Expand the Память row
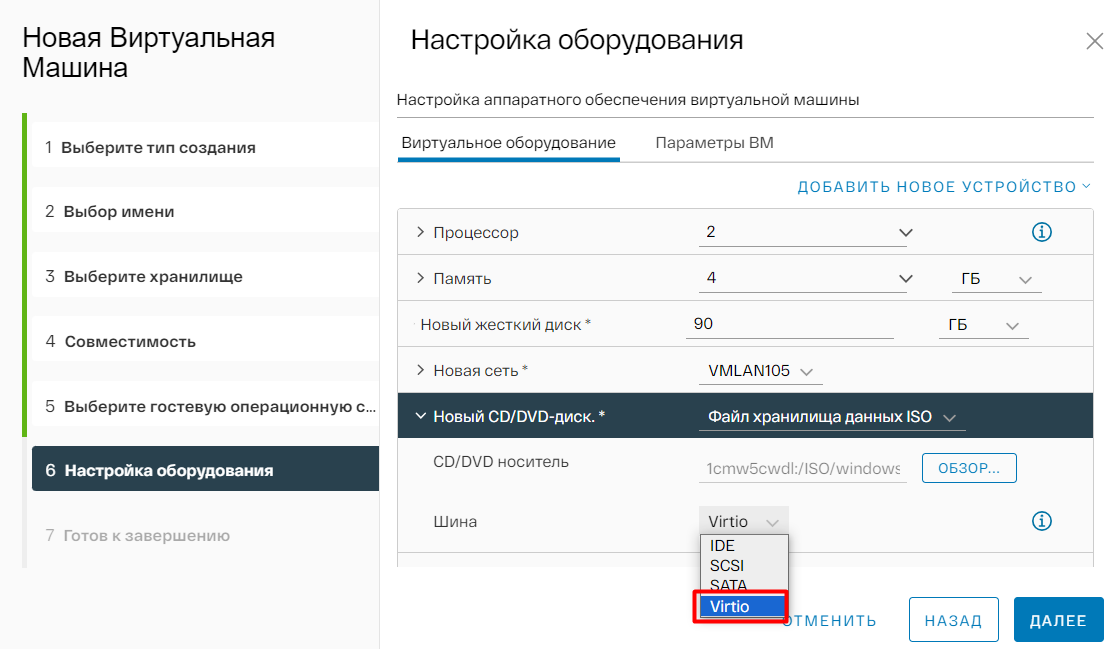1109x649 pixels. point(420,279)
